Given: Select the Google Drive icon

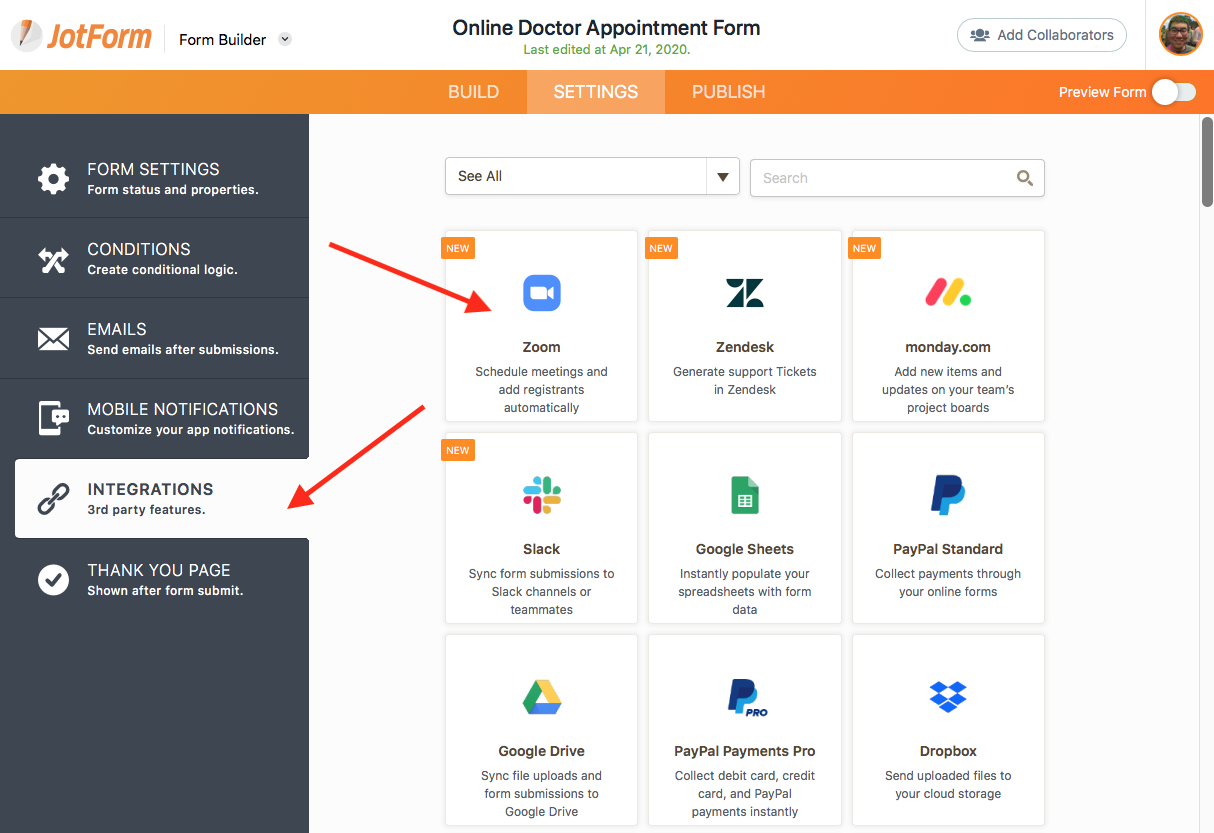Looking at the screenshot, I should [541, 697].
